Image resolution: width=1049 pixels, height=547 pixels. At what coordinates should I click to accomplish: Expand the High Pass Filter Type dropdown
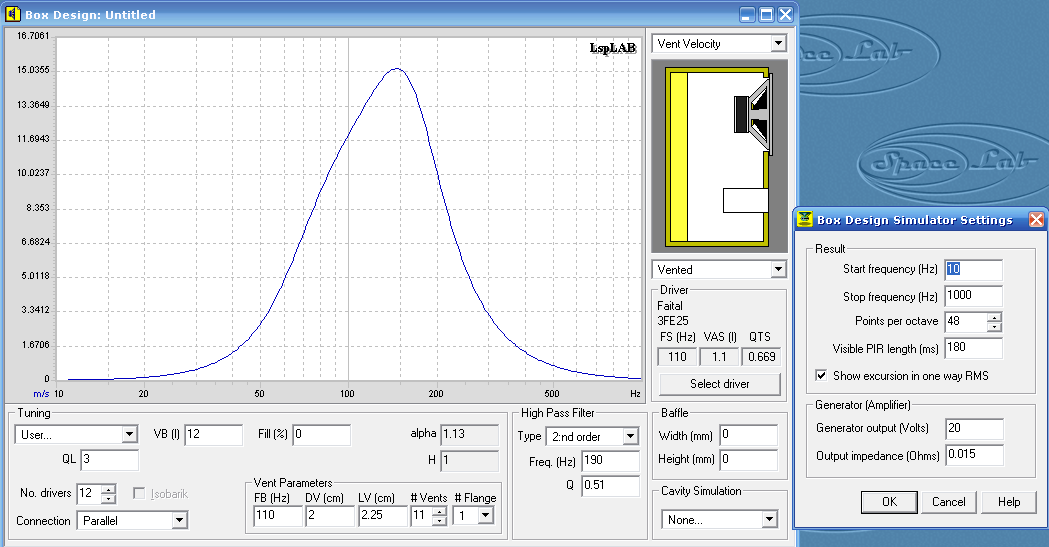630,437
